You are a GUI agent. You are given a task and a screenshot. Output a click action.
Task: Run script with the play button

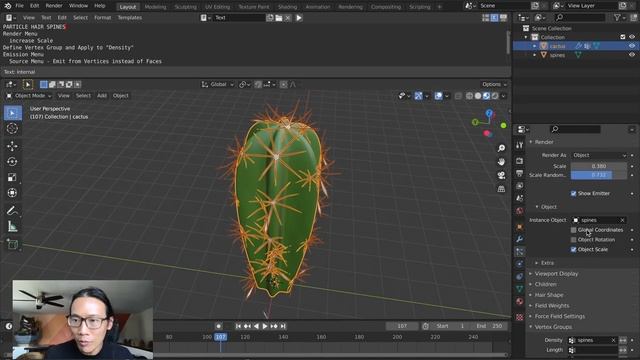[299, 18]
